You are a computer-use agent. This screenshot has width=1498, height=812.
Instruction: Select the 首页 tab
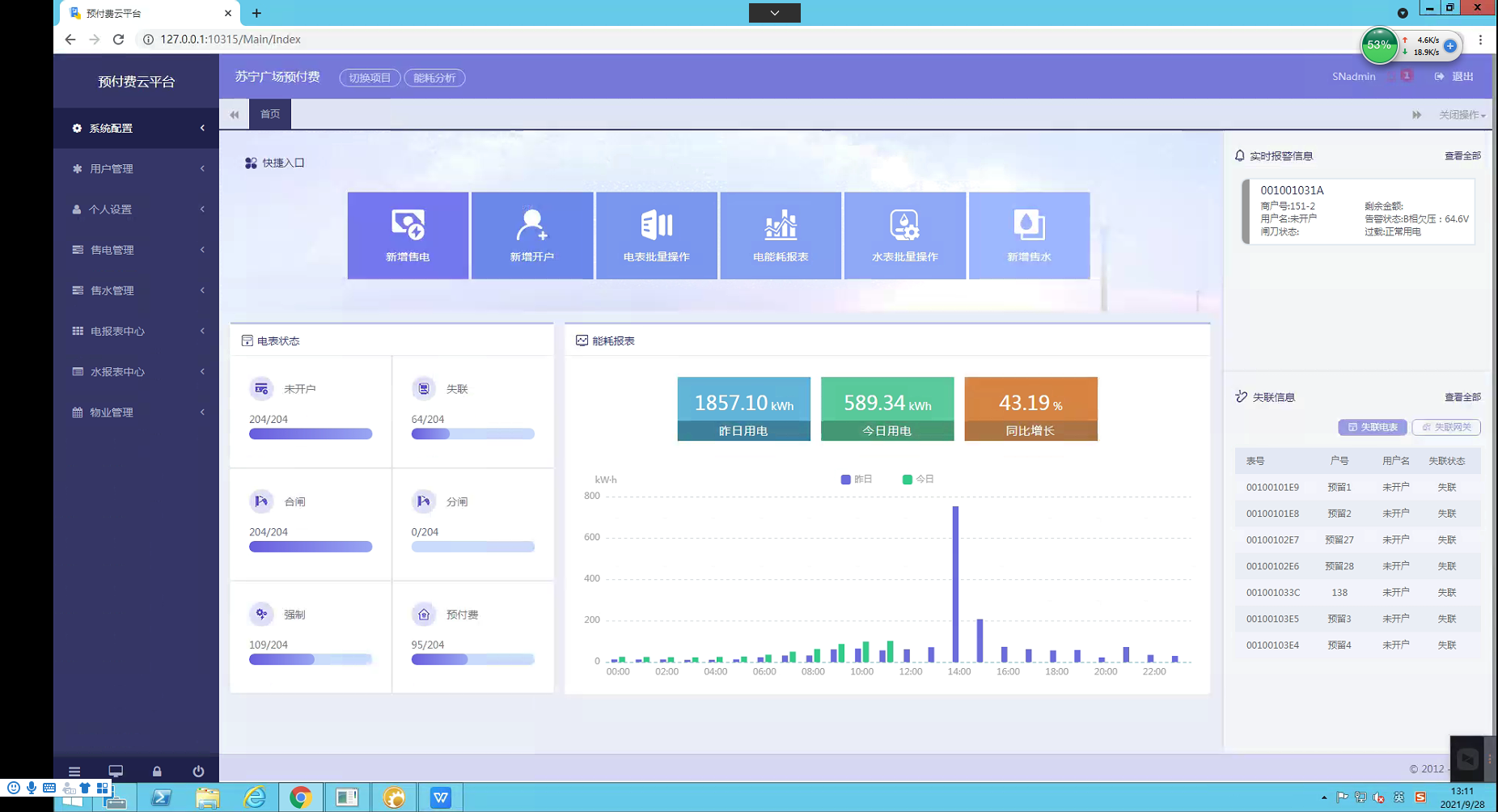point(270,114)
